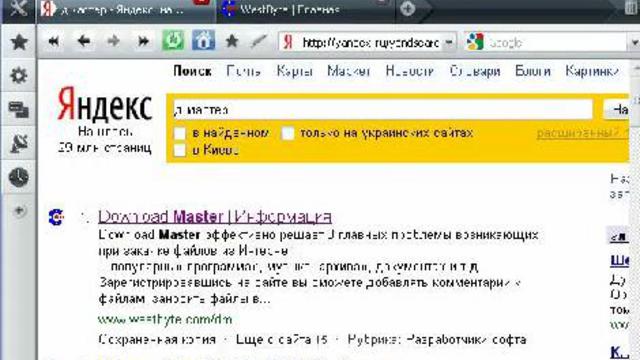Viewport: 640px width, 360px height.
Task: Go back with the Back arrow
Action: 84,41
